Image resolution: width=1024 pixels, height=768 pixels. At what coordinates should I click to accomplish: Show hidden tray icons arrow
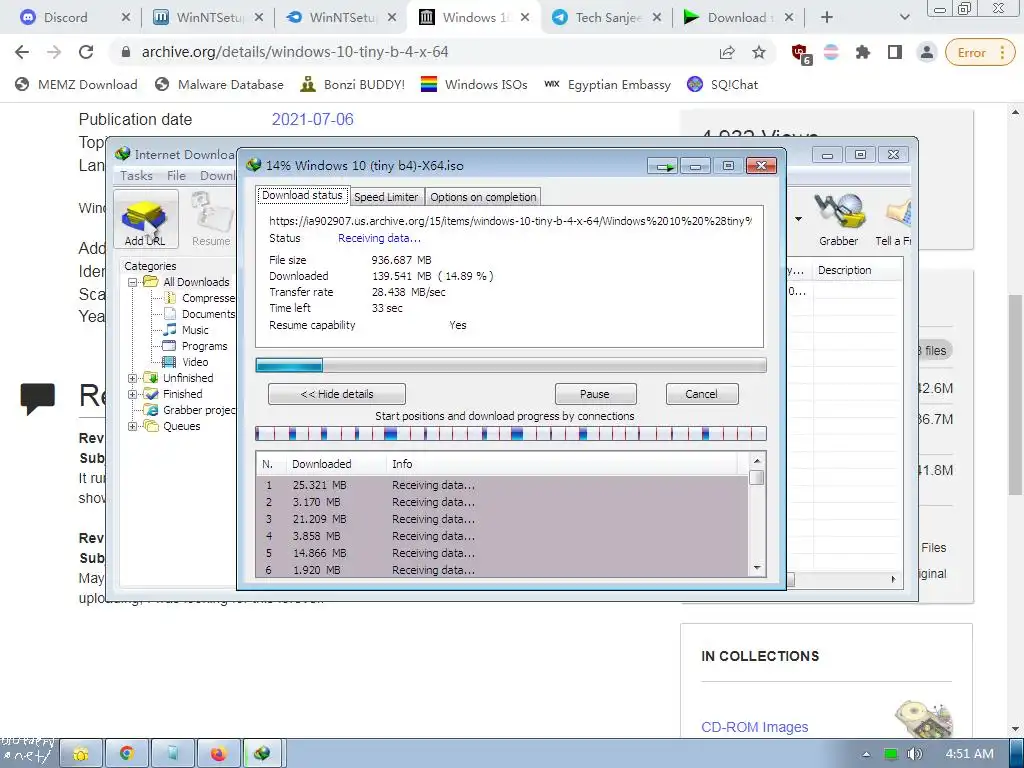pyautogui.click(x=866, y=754)
